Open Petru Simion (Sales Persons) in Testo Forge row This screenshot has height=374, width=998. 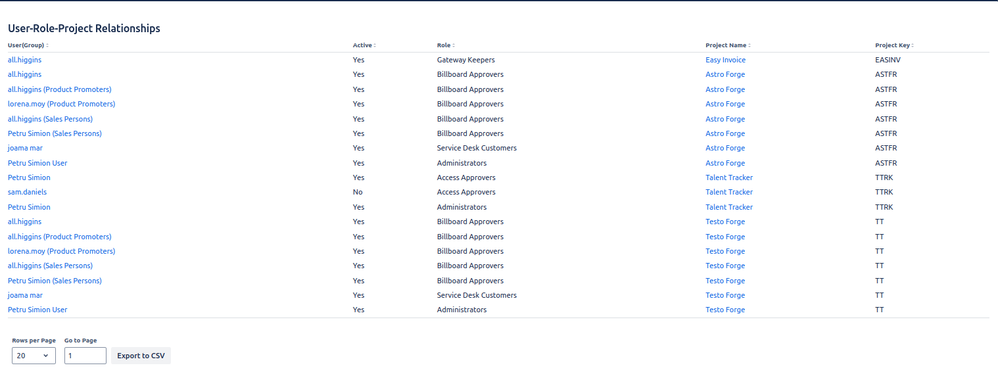(x=55, y=280)
